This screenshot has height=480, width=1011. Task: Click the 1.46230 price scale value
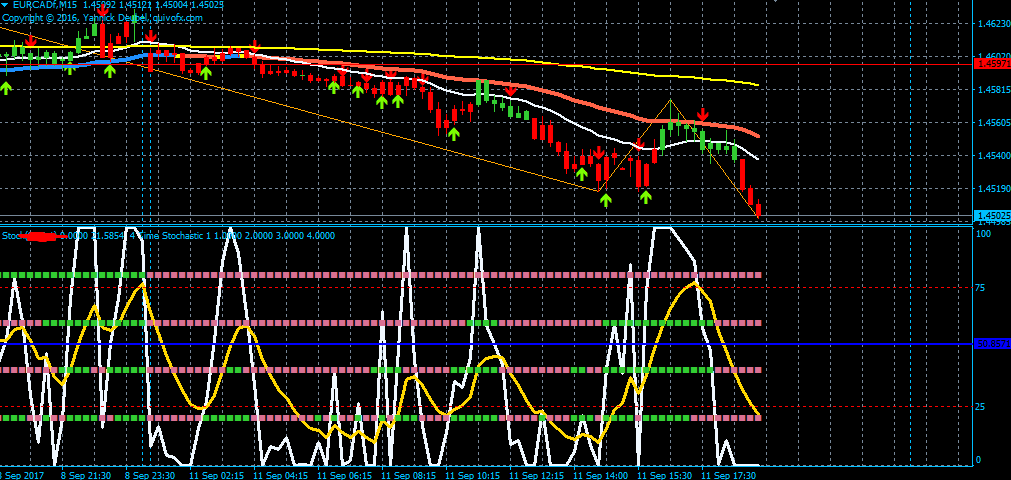click(994, 24)
